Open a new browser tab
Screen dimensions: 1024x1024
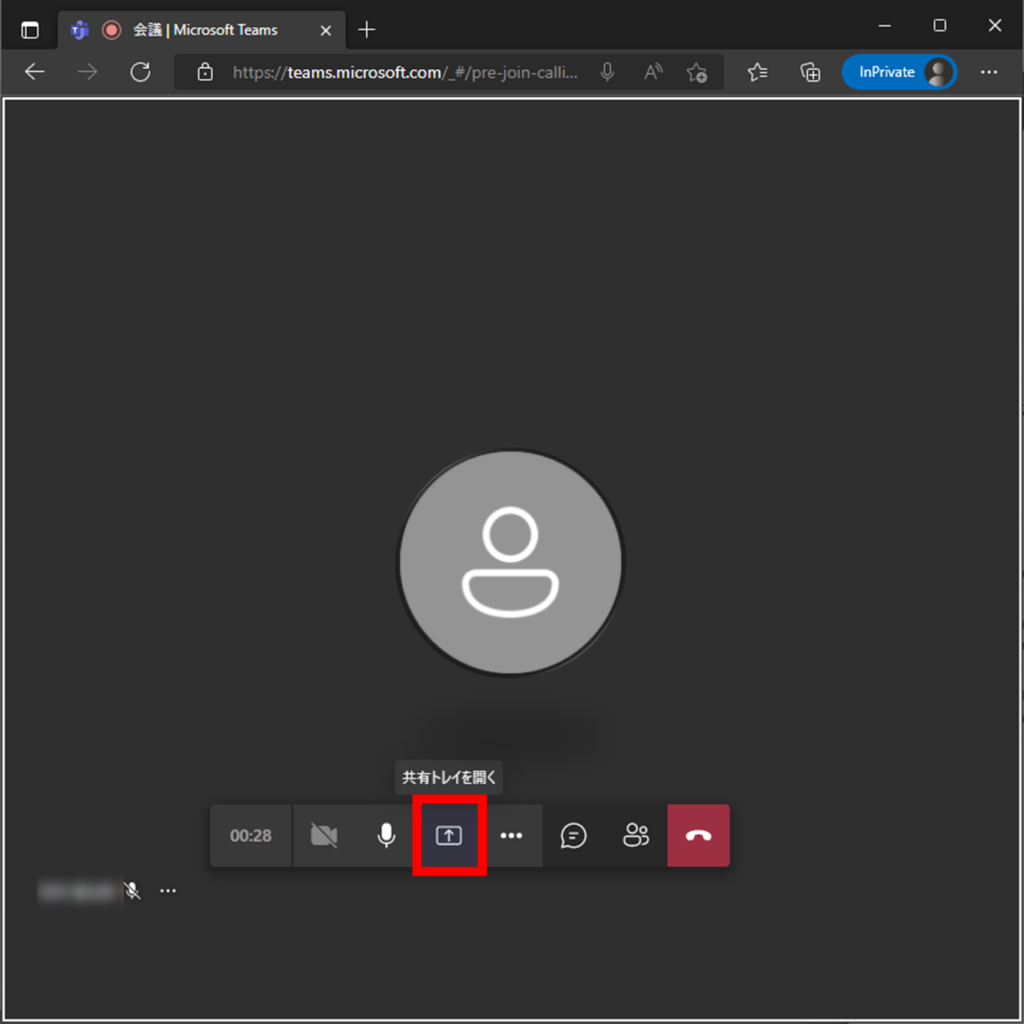coord(367,30)
